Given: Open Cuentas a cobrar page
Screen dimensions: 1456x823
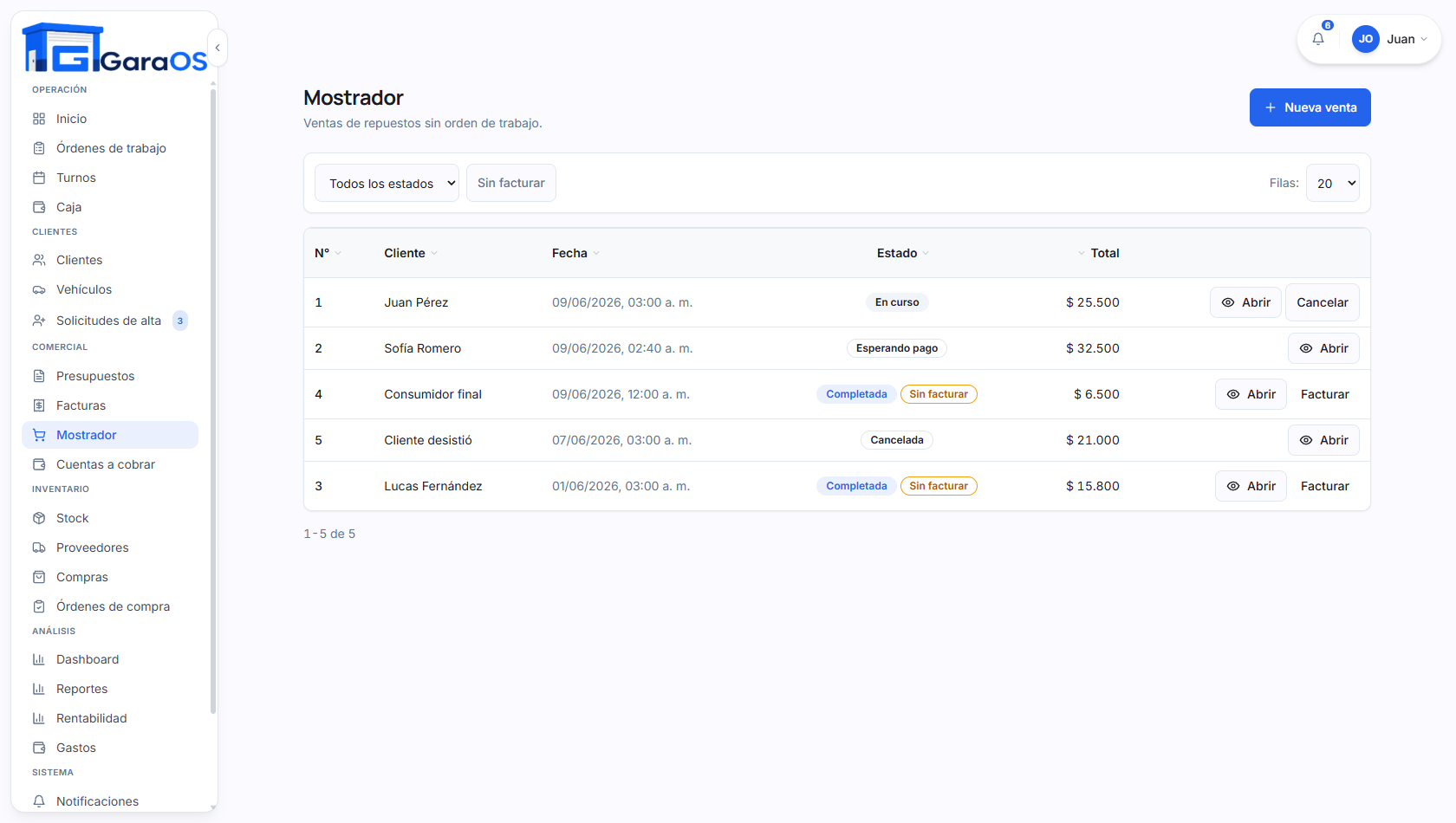Looking at the screenshot, I should [110, 464].
